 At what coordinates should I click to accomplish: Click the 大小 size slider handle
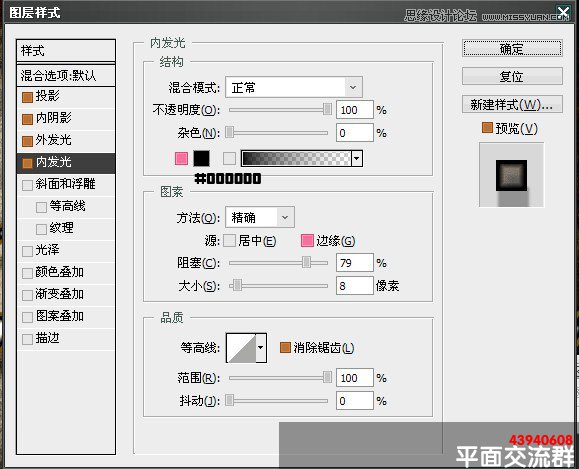[237, 285]
